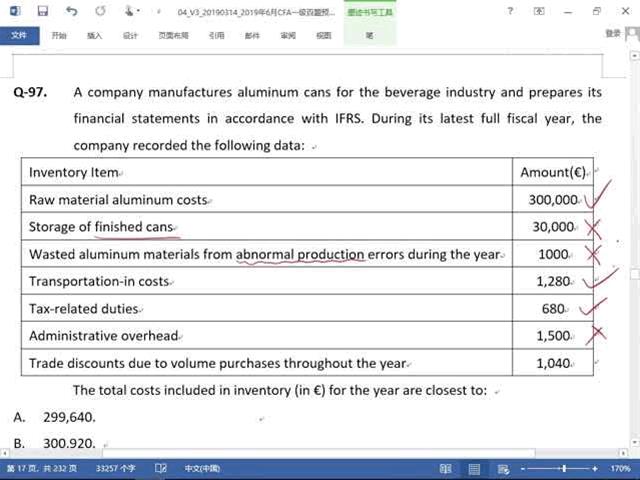Click 'The total costs included in inventory' sentence
This screenshot has height=480, width=640.
(280, 390)
